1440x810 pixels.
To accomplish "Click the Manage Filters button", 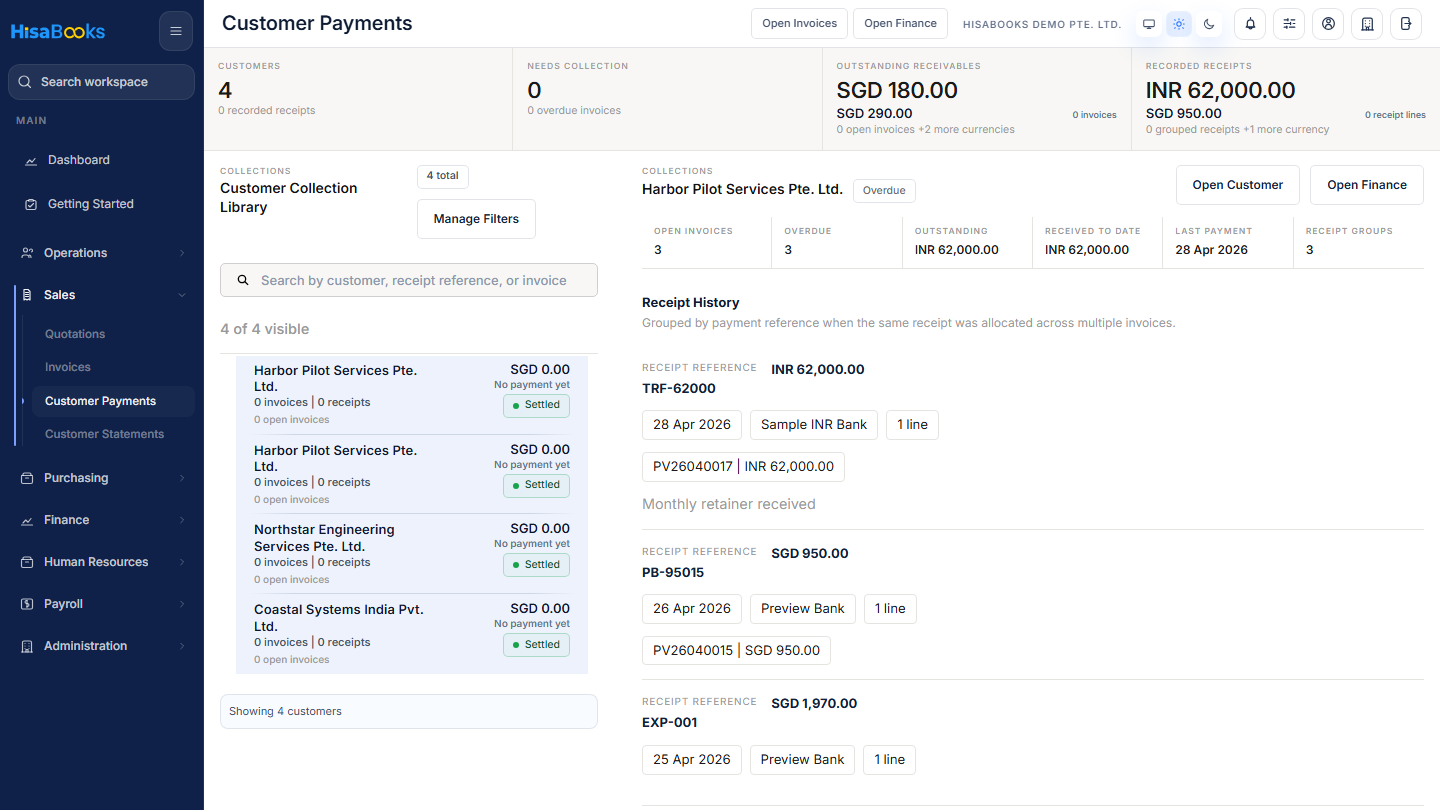I will click(476, 219).
